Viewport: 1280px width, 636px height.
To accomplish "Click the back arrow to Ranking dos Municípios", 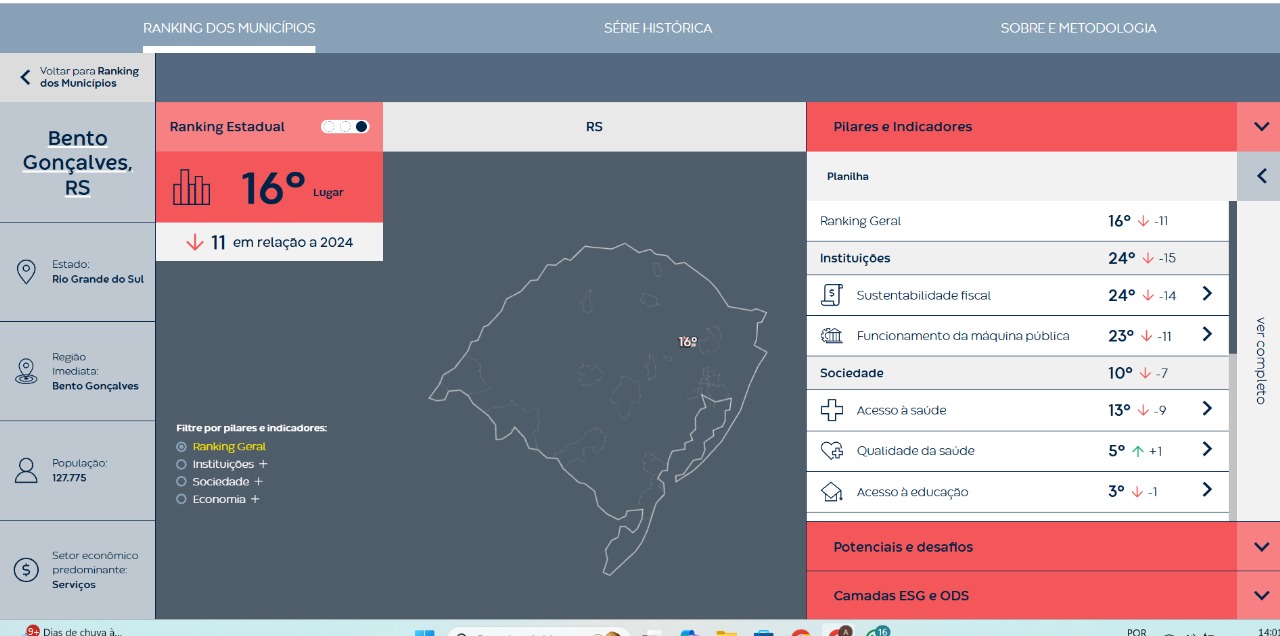I will 25,77.
